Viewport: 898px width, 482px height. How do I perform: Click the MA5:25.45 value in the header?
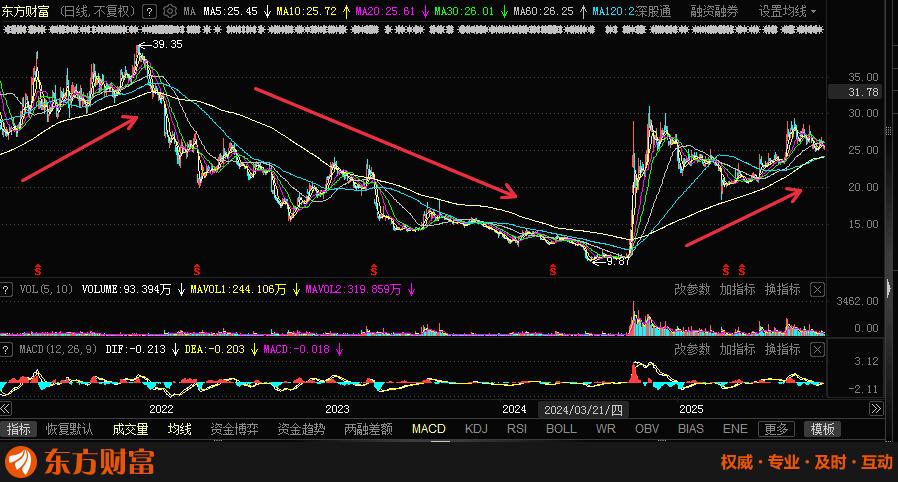point(230,11)
